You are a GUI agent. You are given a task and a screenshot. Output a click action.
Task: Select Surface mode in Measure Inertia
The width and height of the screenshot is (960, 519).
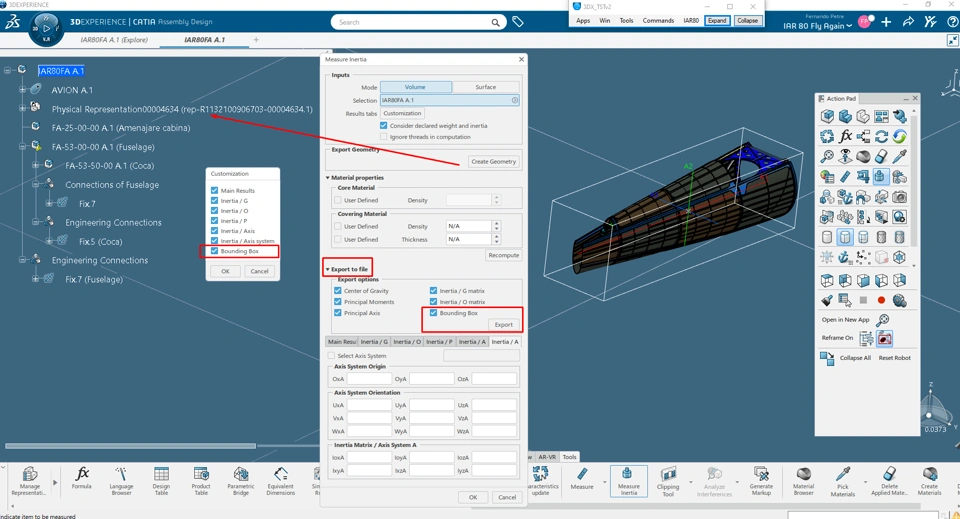coord(486,87)
